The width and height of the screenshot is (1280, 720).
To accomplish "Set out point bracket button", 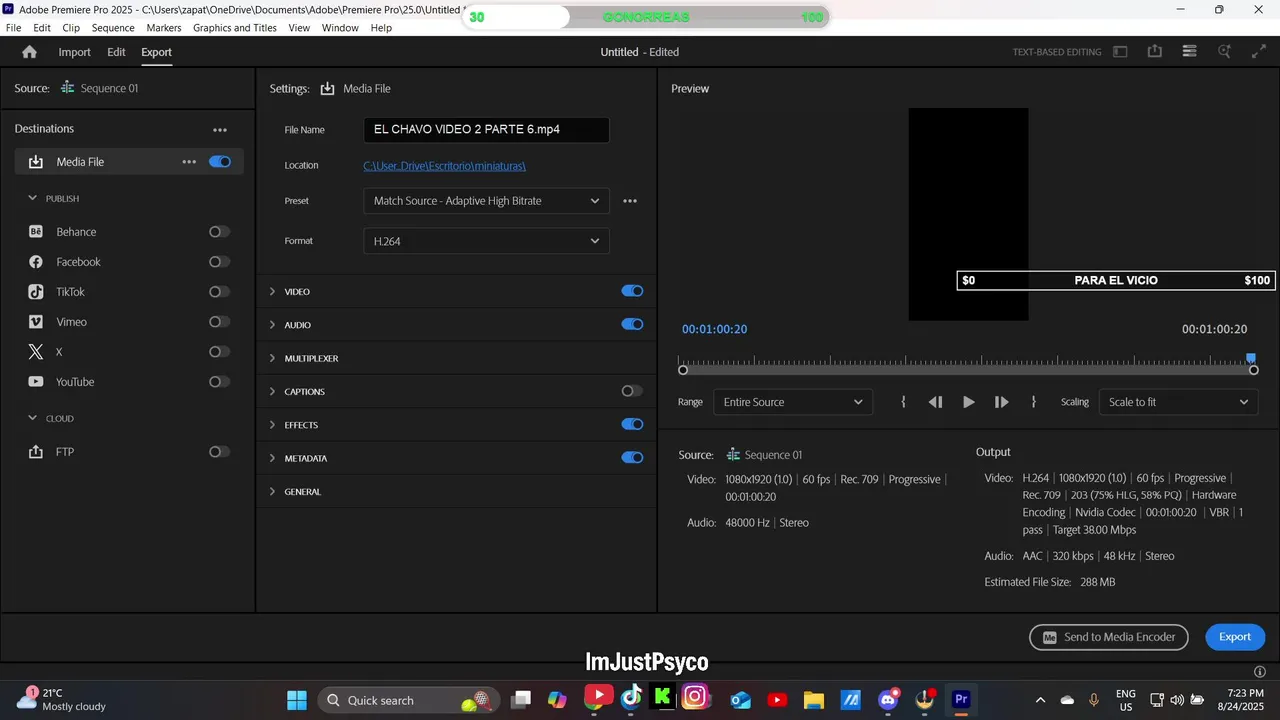I will [1033, 402].
